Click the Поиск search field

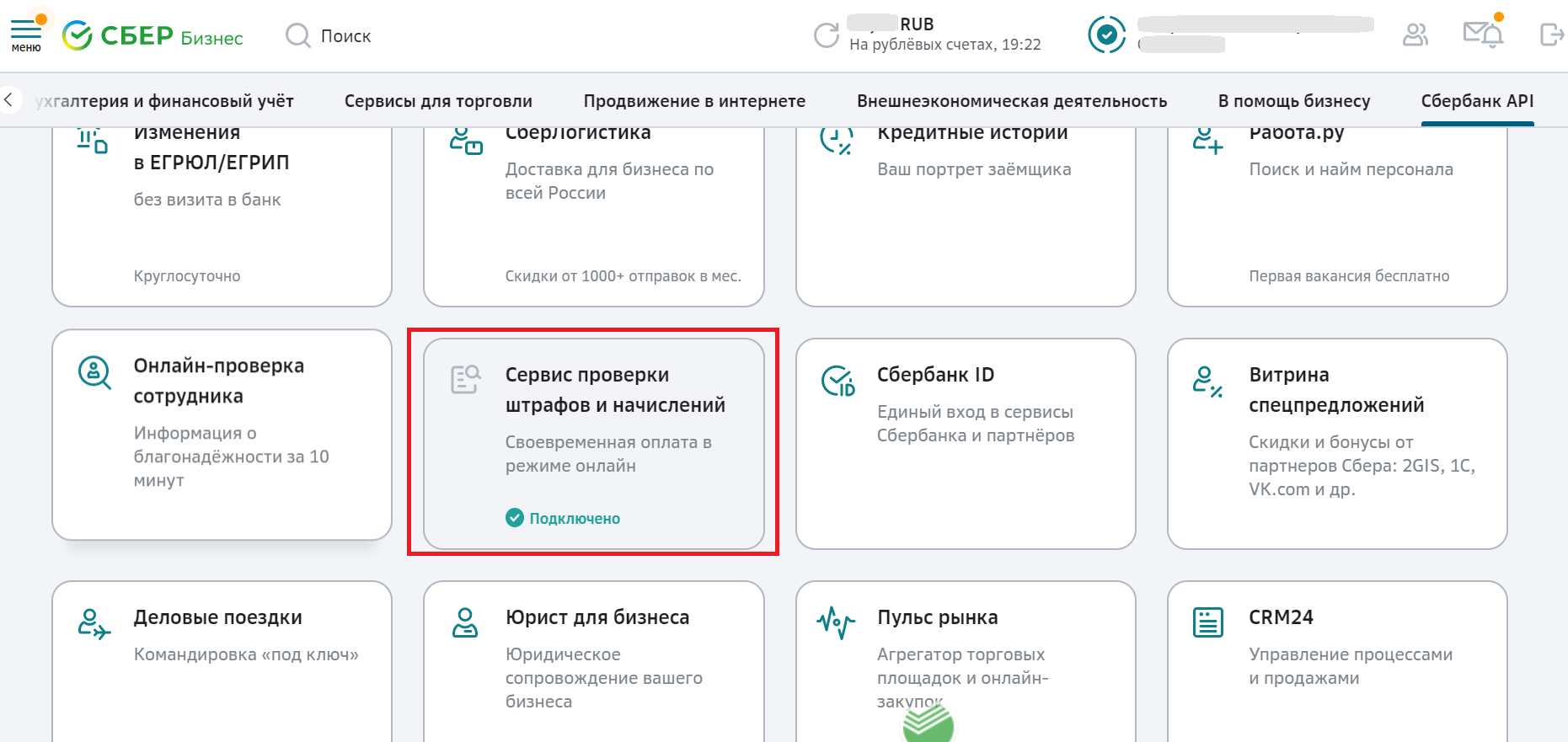pyautogui.click(x=345, y=36)
